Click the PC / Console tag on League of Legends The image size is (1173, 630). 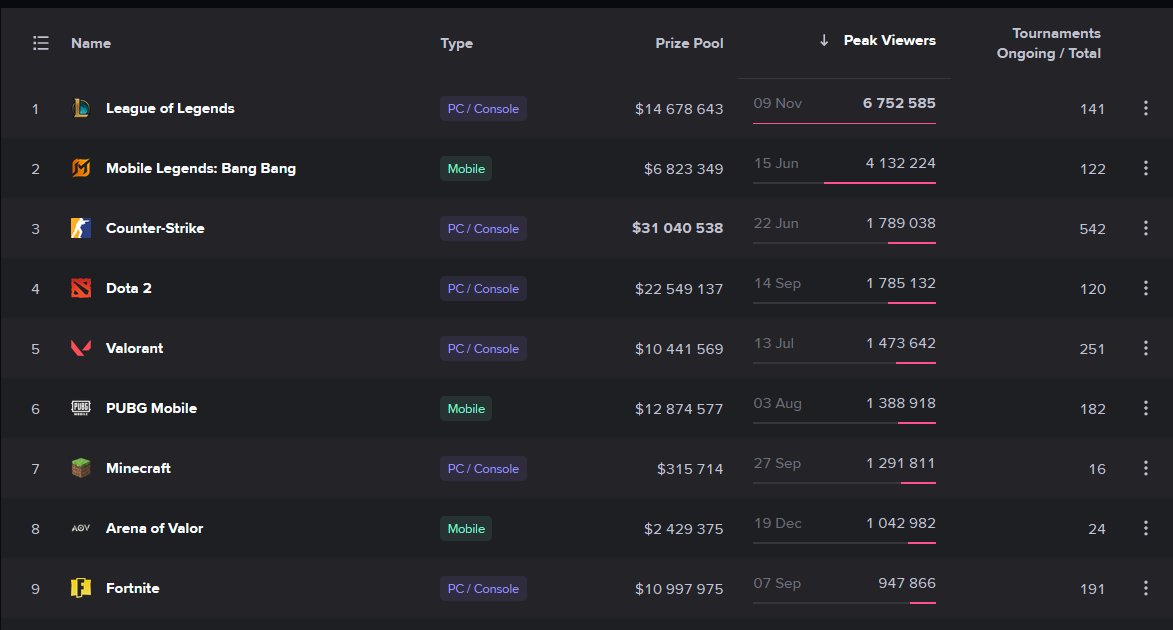483,108
